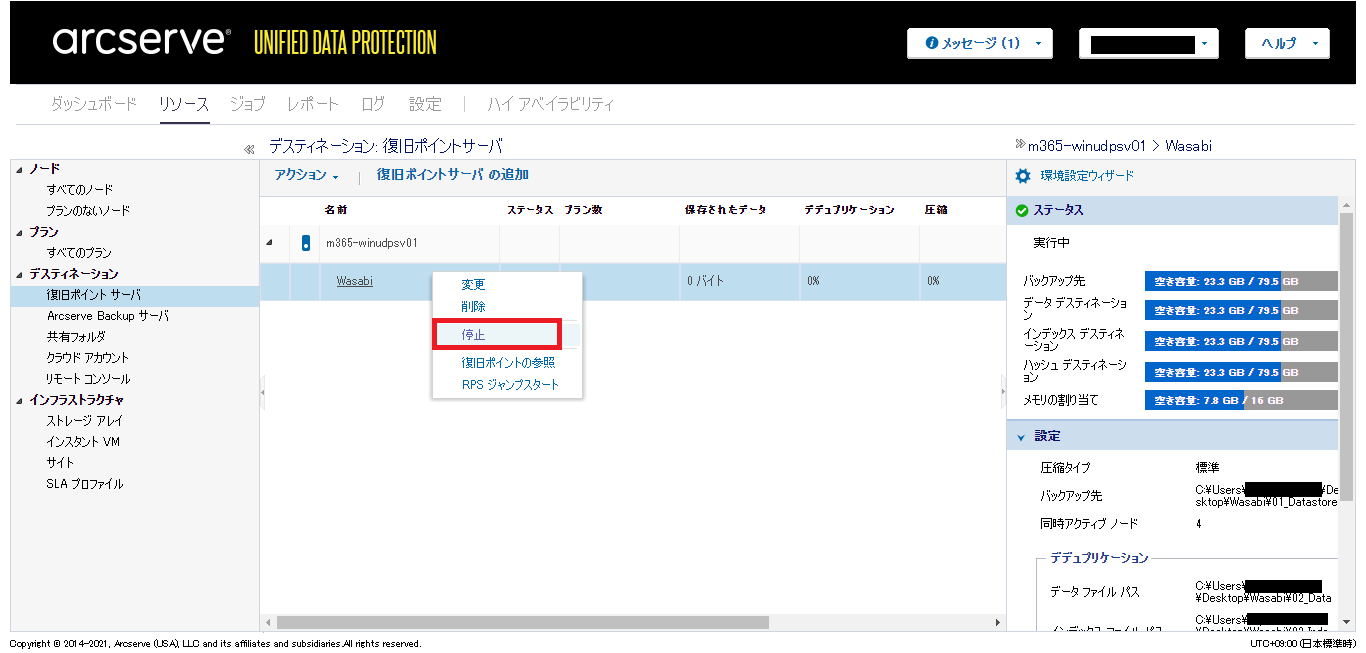This screenshot has height=653, width=1366.
Task: Click the horizontal scrollbar under the table
Action: tap(521, 622)
